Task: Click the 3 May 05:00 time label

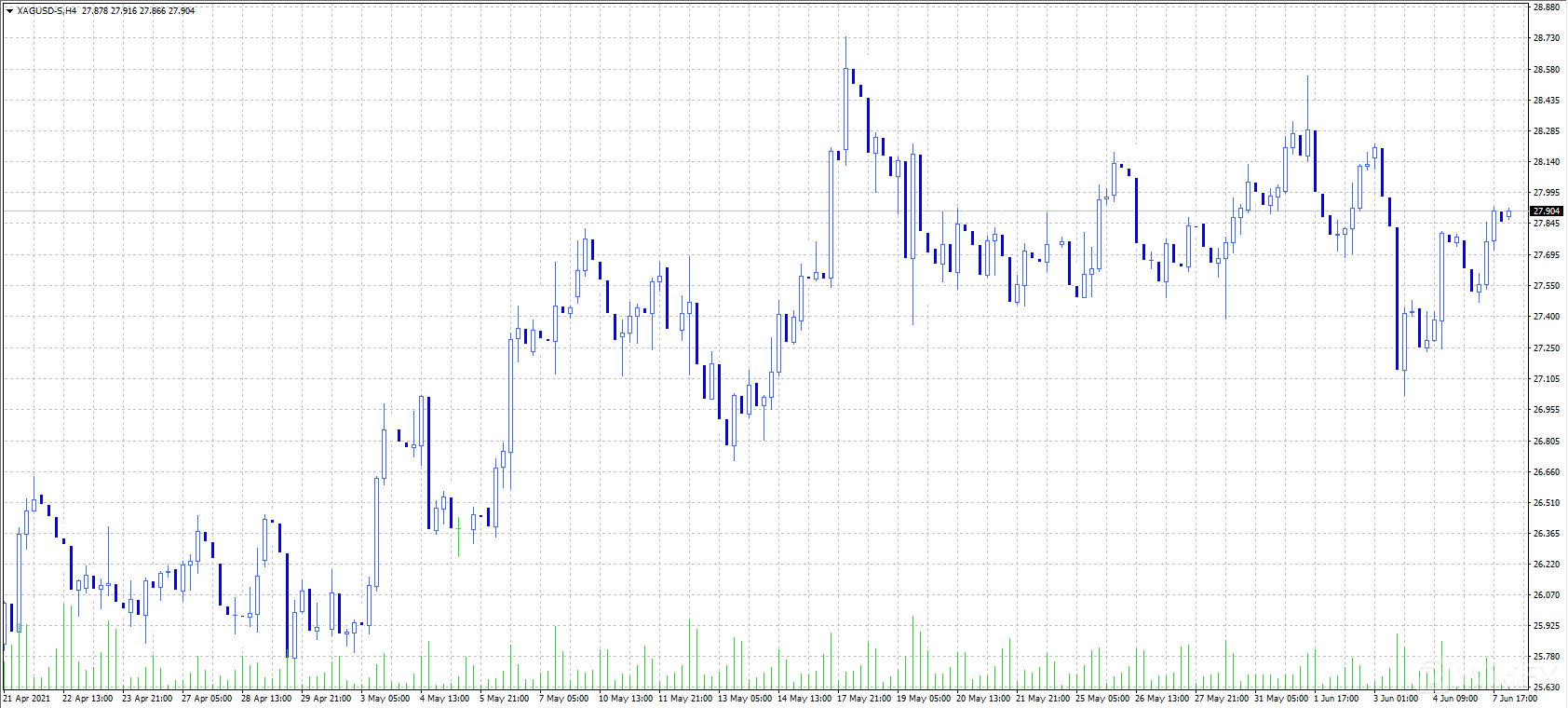Action: click(385, 699)
